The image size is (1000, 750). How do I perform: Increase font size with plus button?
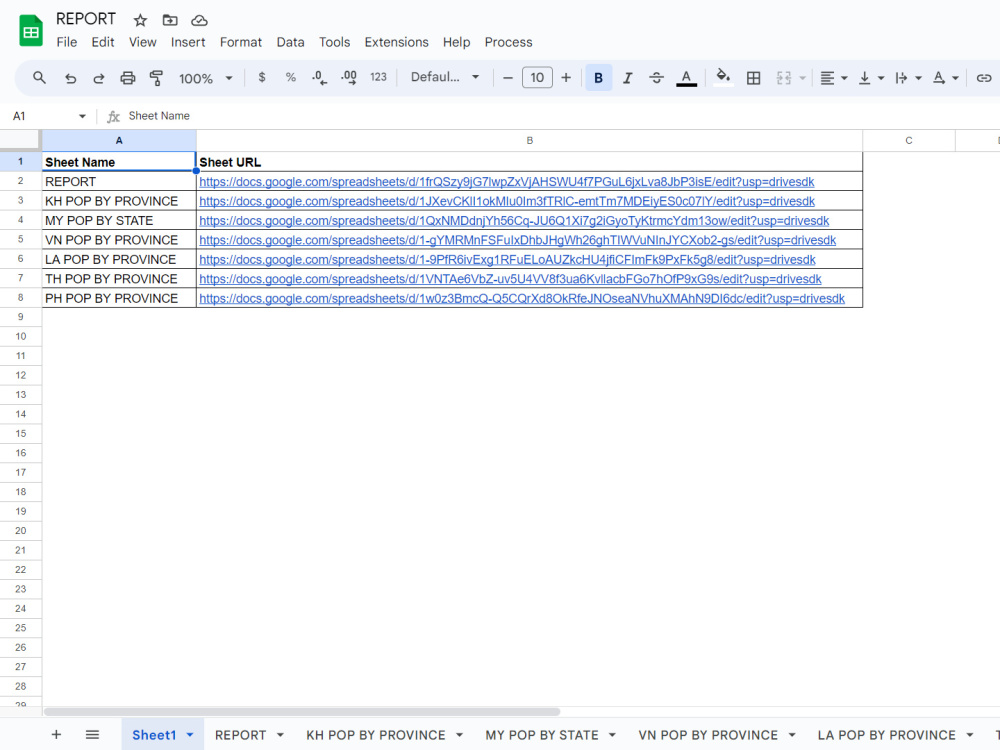(x=566, y=78)
